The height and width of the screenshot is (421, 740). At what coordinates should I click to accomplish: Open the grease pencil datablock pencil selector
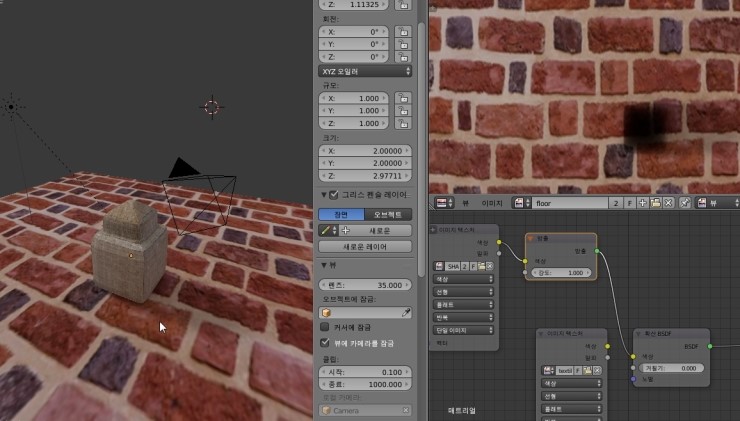click(328, 230)
